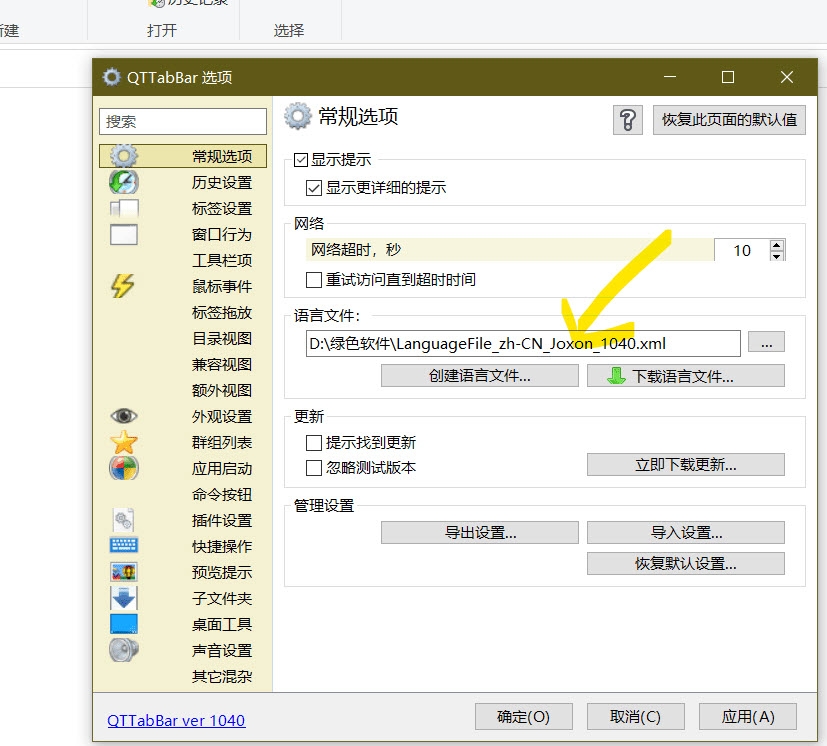The image size is (827, 746).
Task: Click the preview image icon beside 预览提示
Action: [122, 572]
